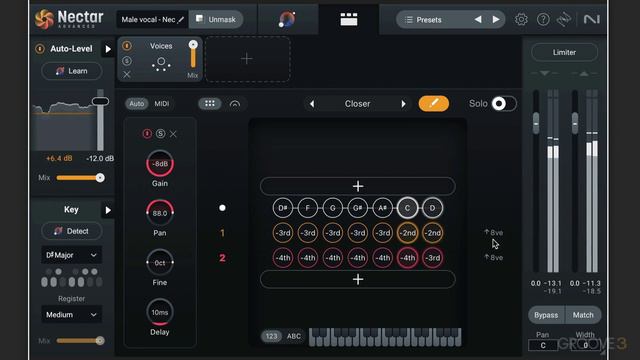
Task: Select Auto harmony mode
Action: [137, 104]
